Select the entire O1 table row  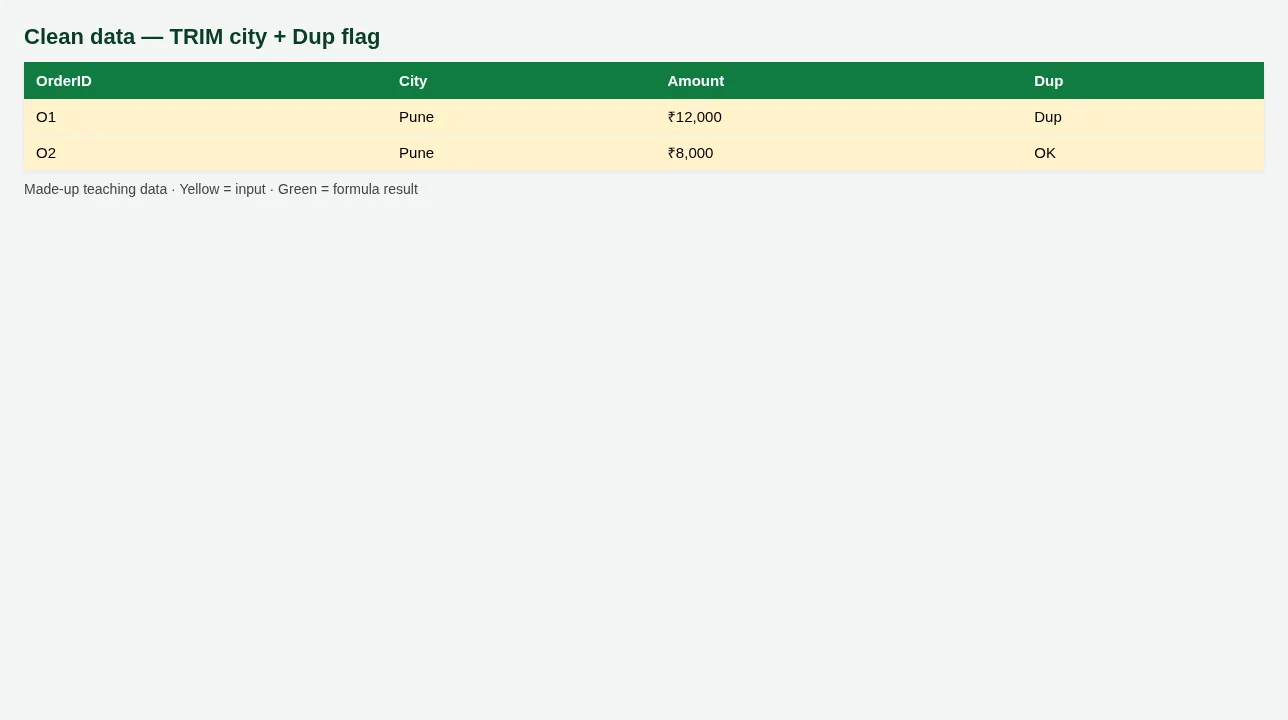tap(644, 117)
